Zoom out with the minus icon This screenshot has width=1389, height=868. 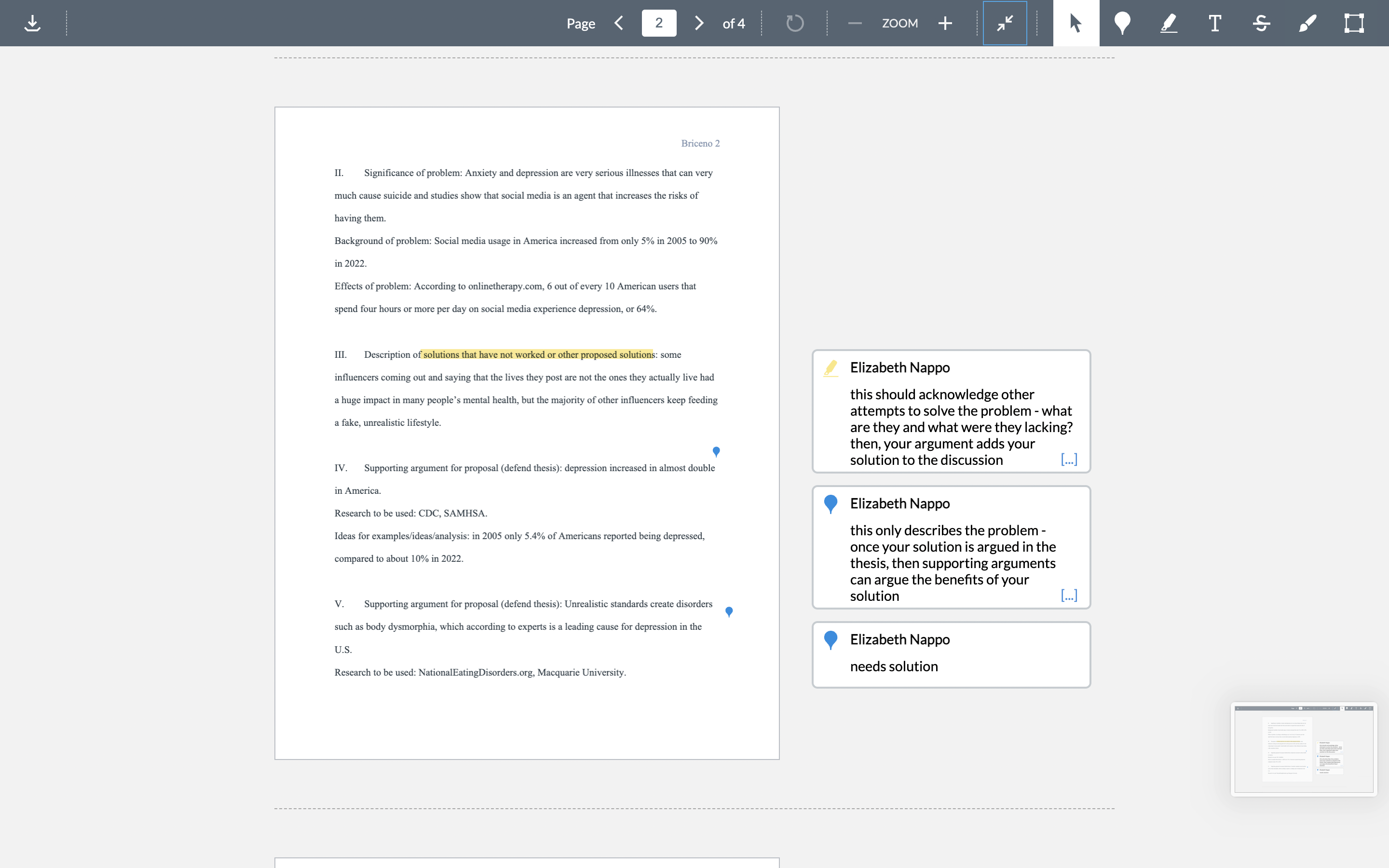855,23
